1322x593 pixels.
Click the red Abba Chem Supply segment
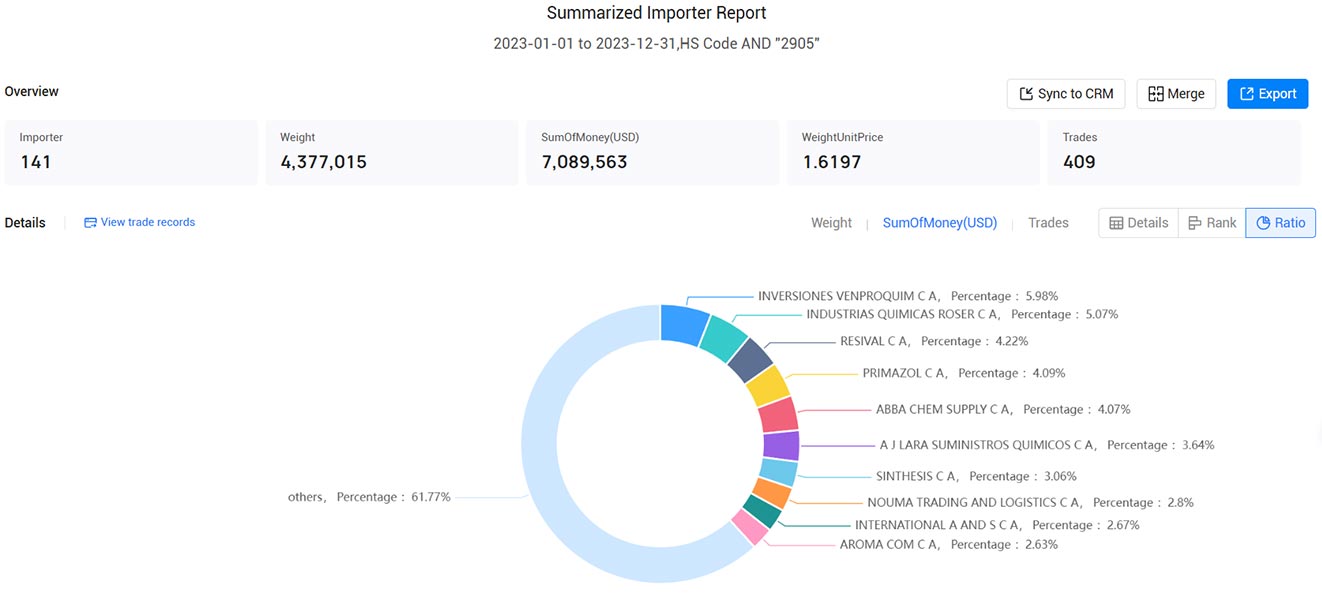[778, 414]
